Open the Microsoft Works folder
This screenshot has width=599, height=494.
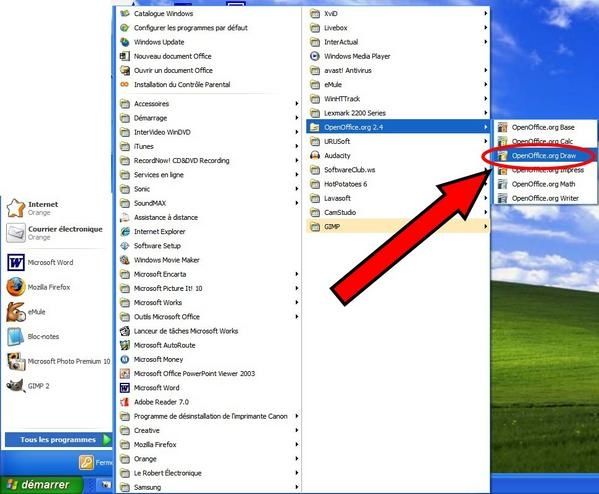[158, 303]
